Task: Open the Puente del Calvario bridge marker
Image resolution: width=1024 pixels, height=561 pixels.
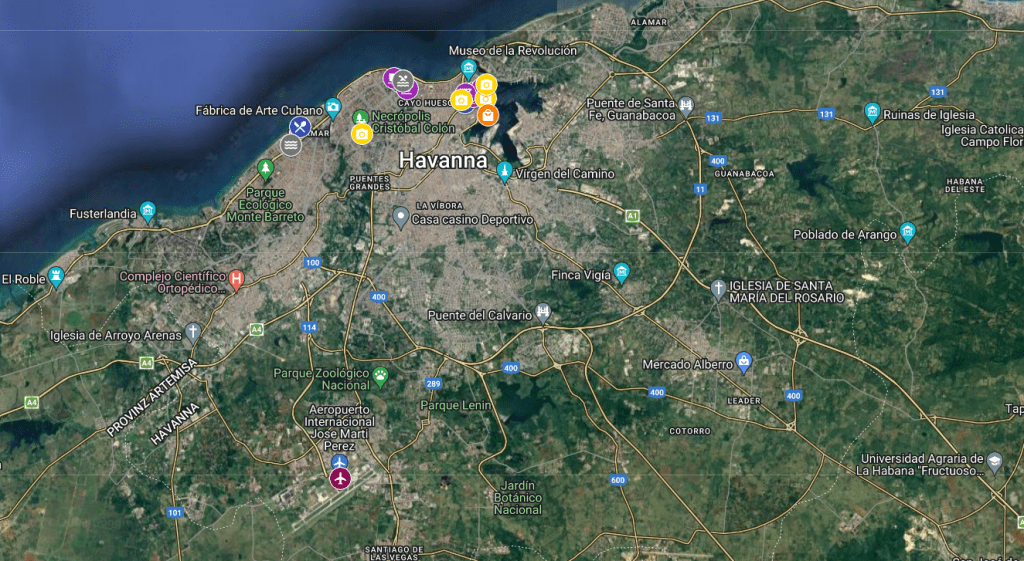Action: click(x=543, y=313)
